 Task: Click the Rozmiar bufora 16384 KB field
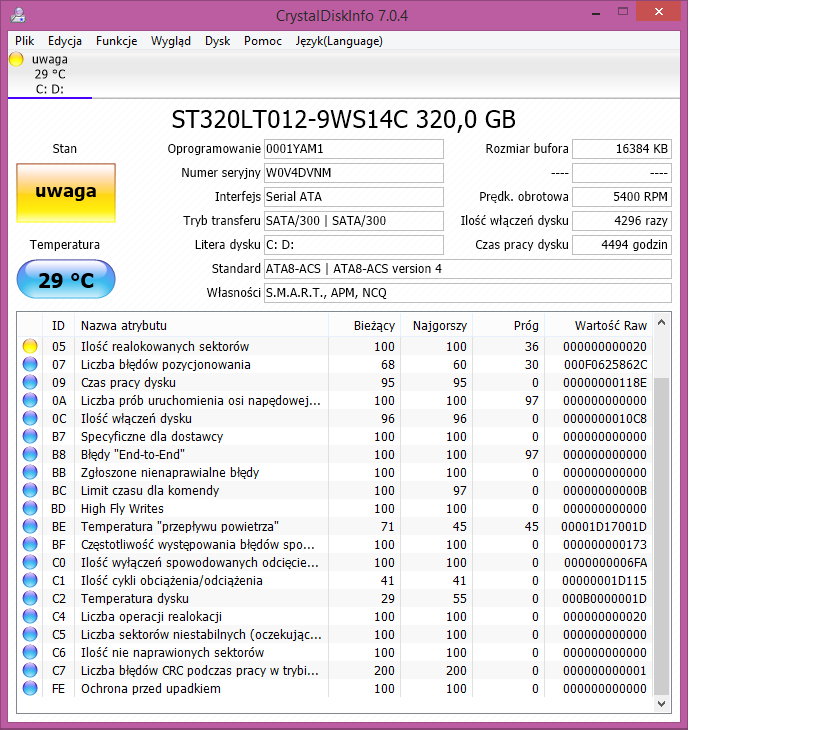click(x=622, y=149)
